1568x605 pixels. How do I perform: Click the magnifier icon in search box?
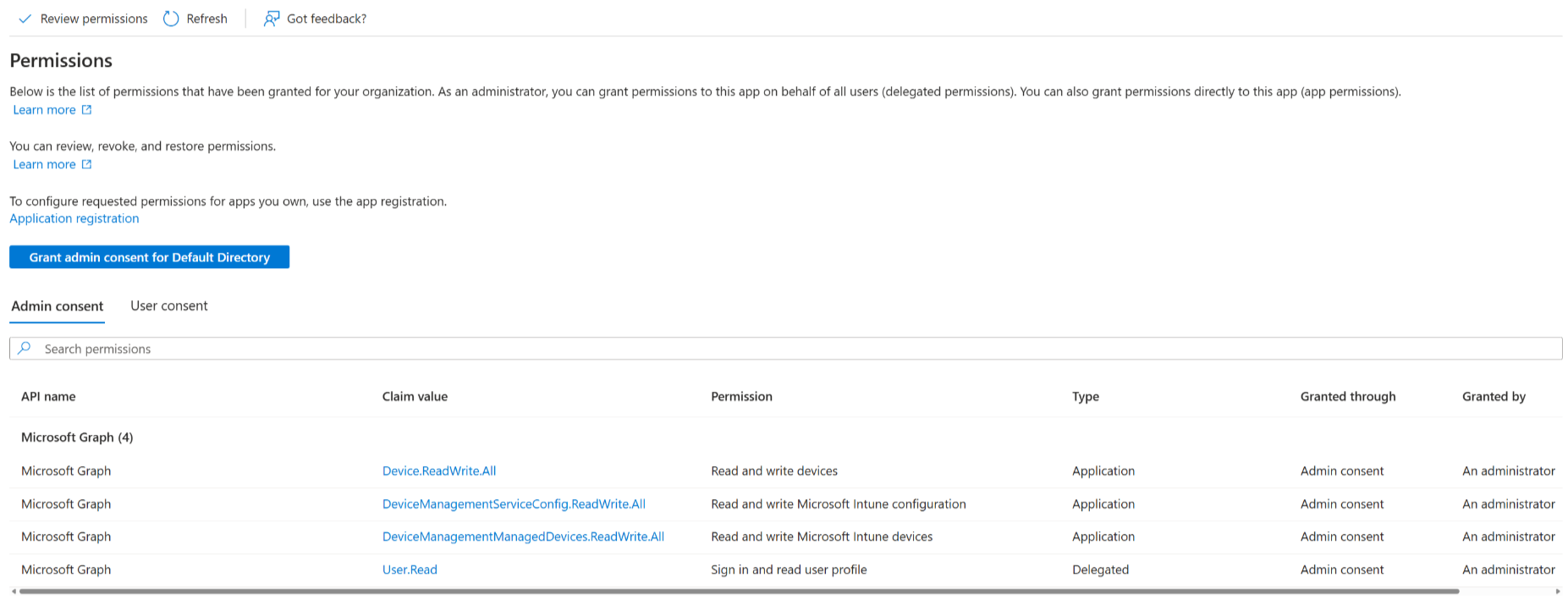pyautogui.click(x=25, y=348)
